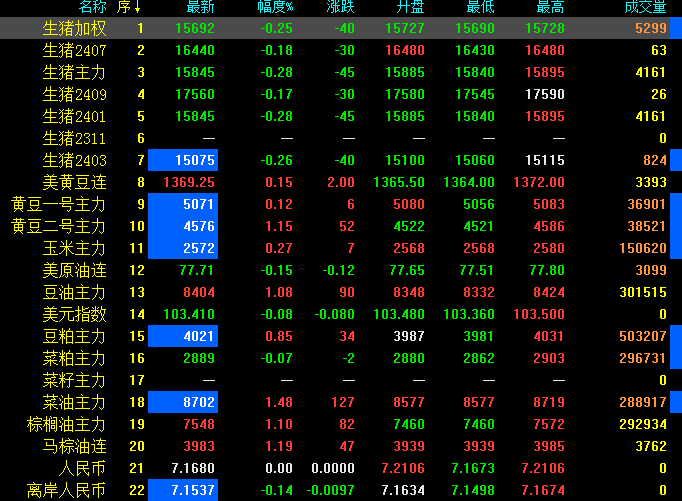Click the opening price 3987
Screen dimensions: 682x501
point(409,336)
